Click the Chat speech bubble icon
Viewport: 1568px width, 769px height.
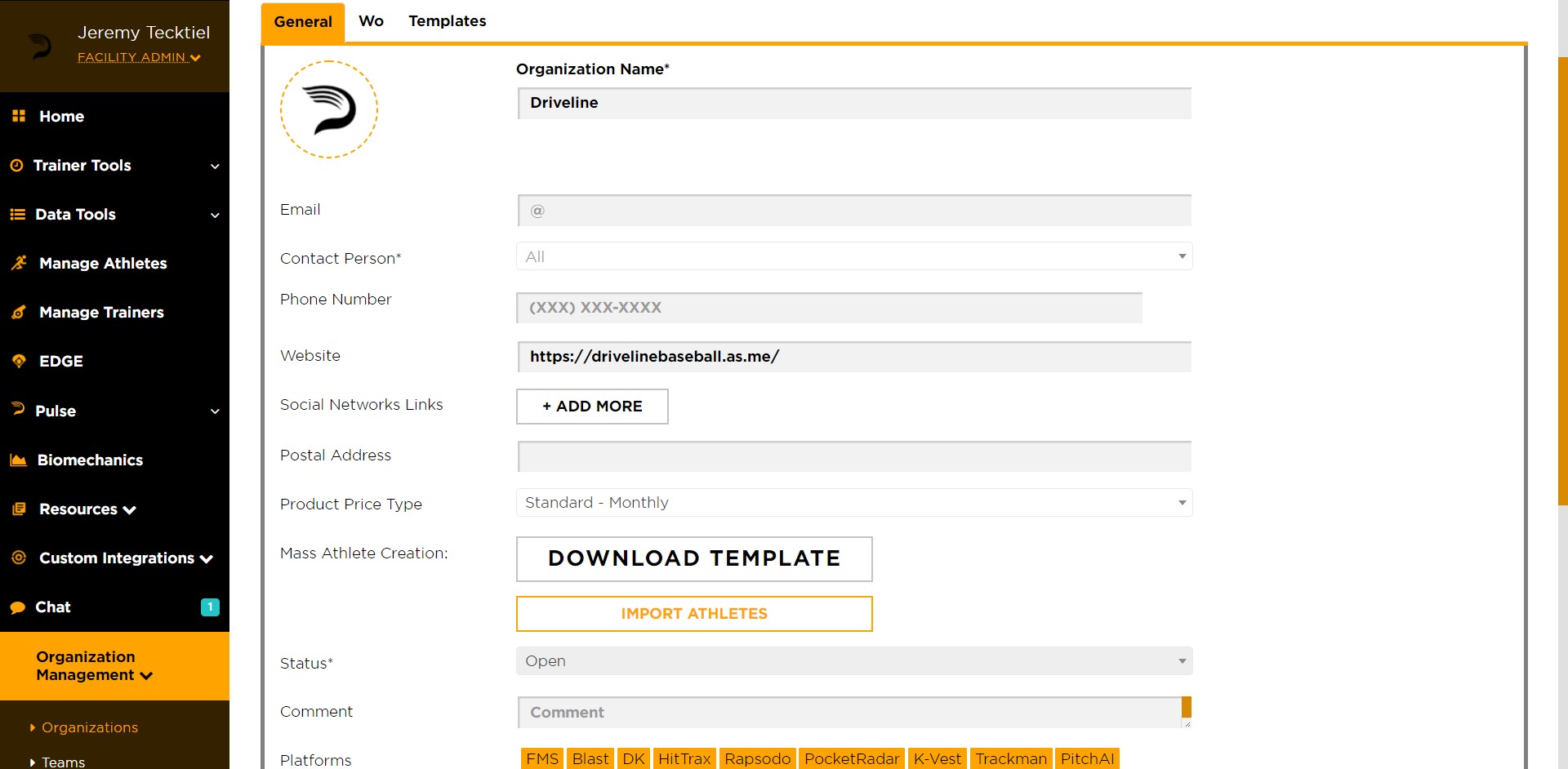(17, 607)
